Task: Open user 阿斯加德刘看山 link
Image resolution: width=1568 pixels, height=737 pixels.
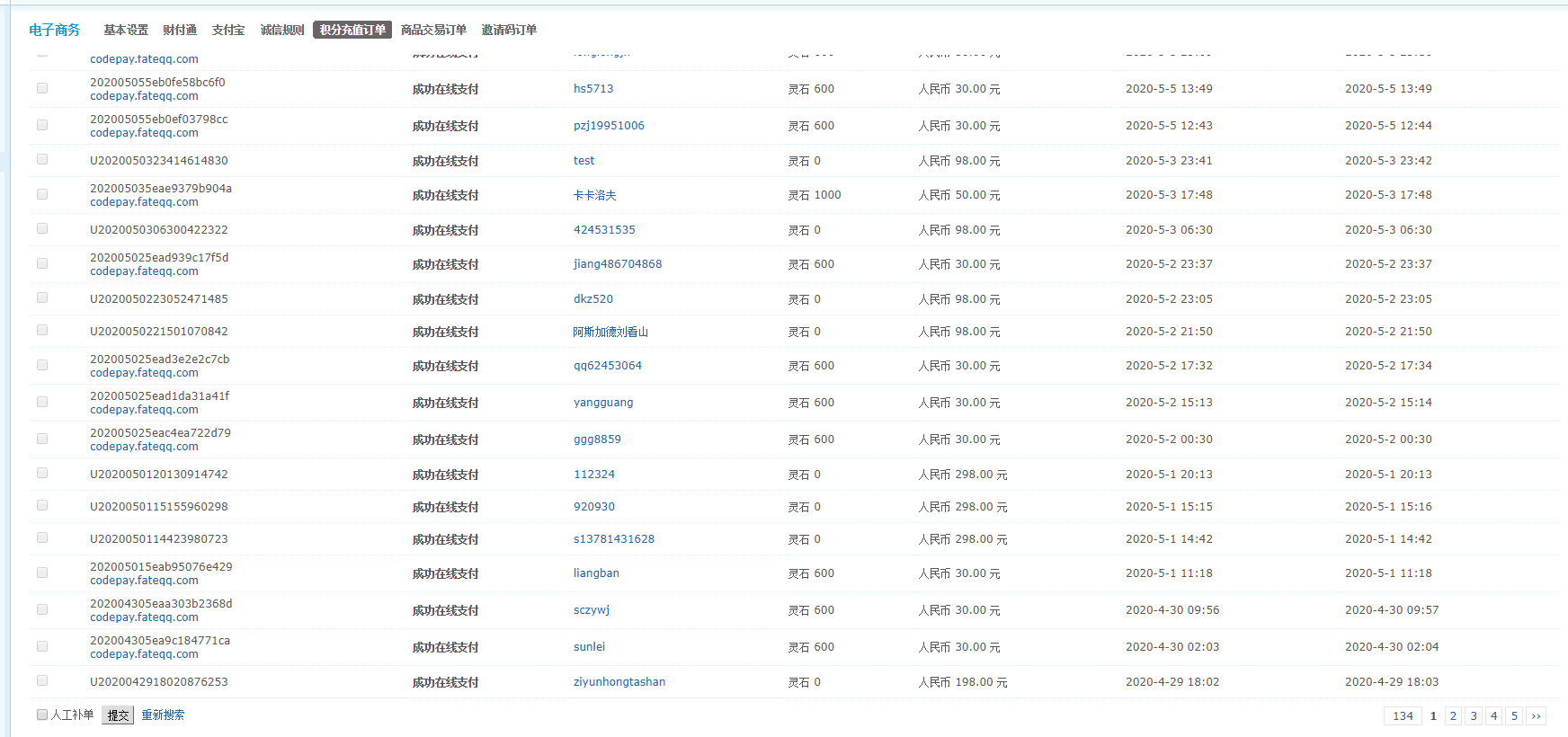Action: tap(610, 332)
